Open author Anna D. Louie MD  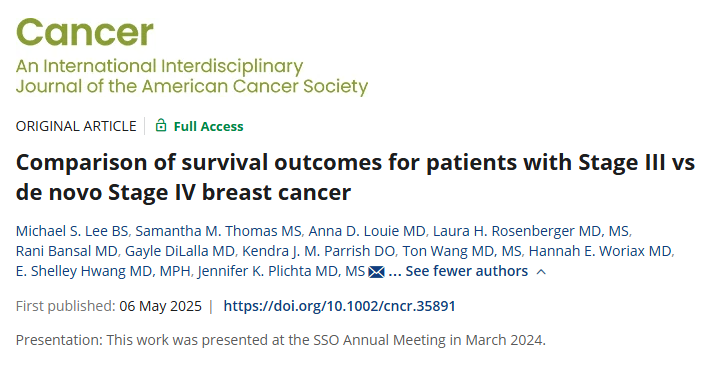point(367,231)
